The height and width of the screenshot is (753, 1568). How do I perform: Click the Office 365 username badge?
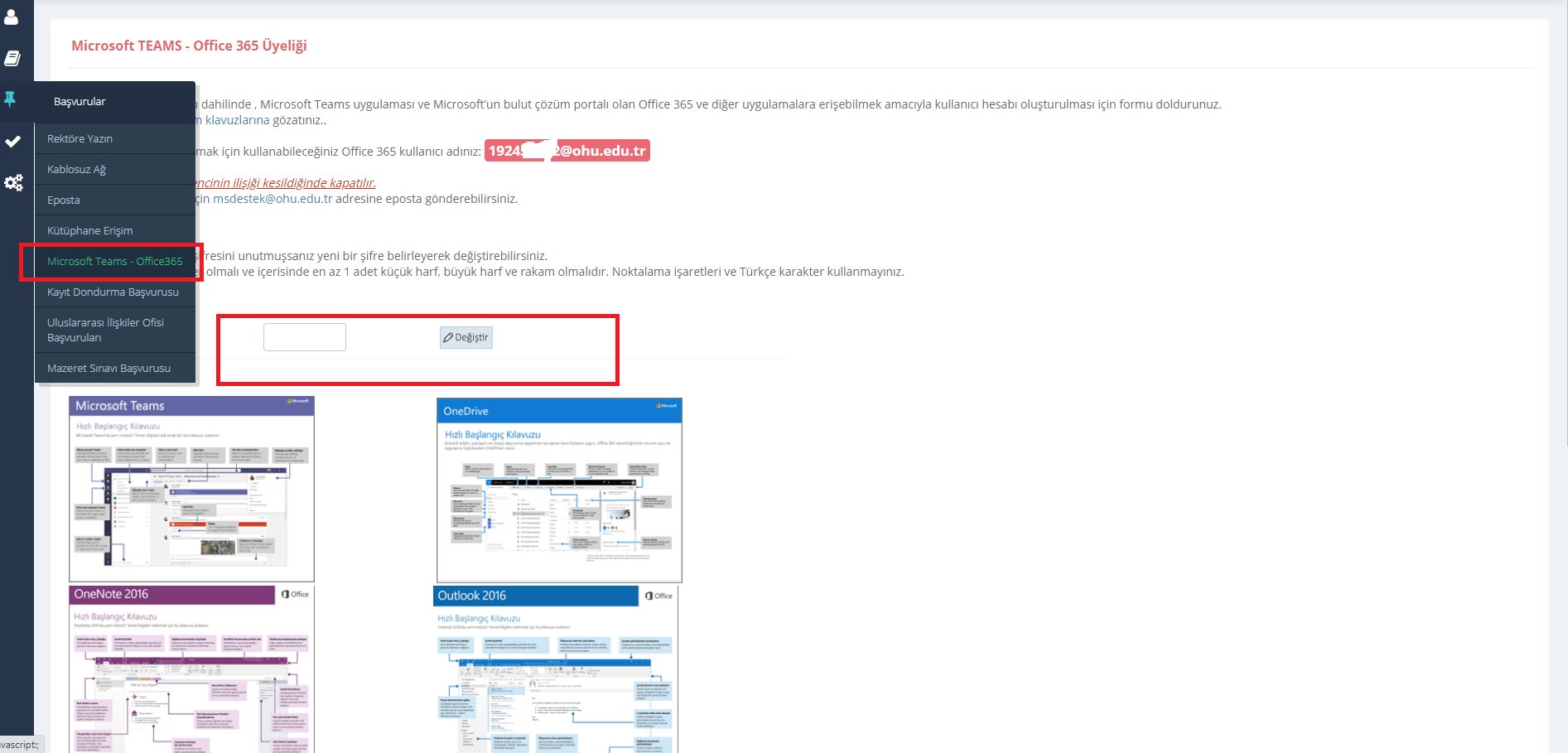click(567, 151)
